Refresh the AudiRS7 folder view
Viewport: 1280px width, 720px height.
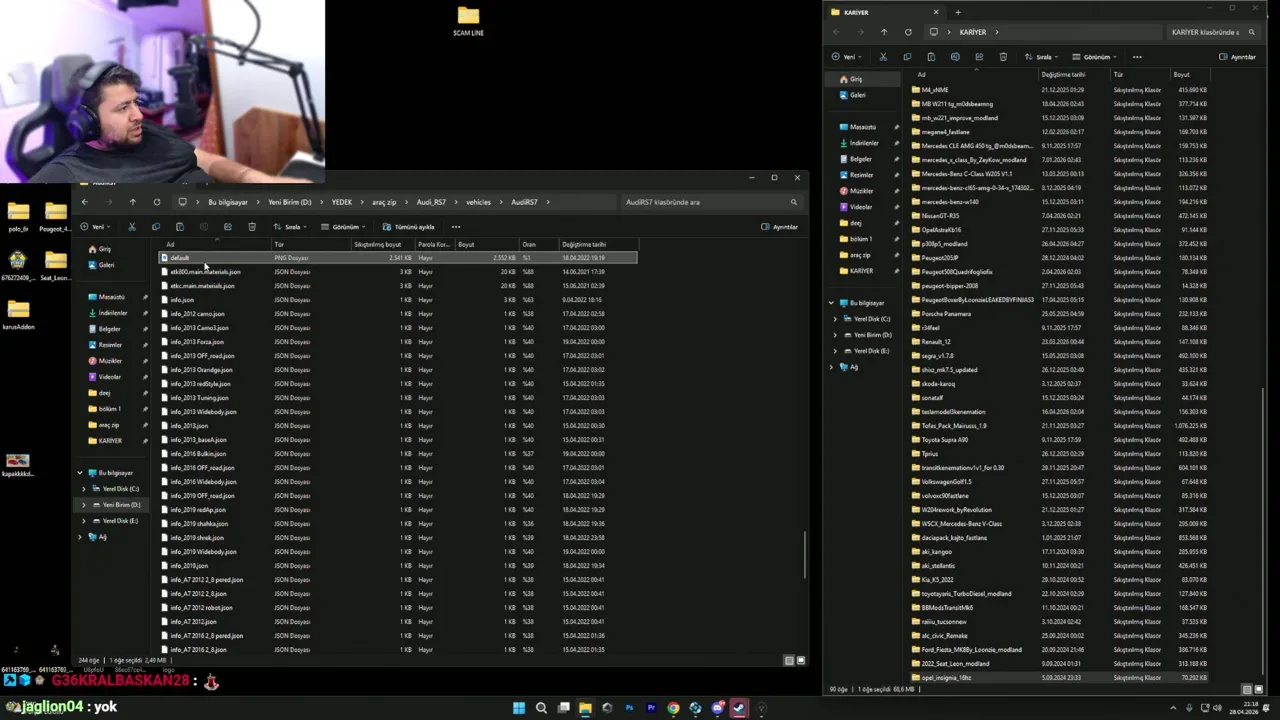[x=157, y=202]
